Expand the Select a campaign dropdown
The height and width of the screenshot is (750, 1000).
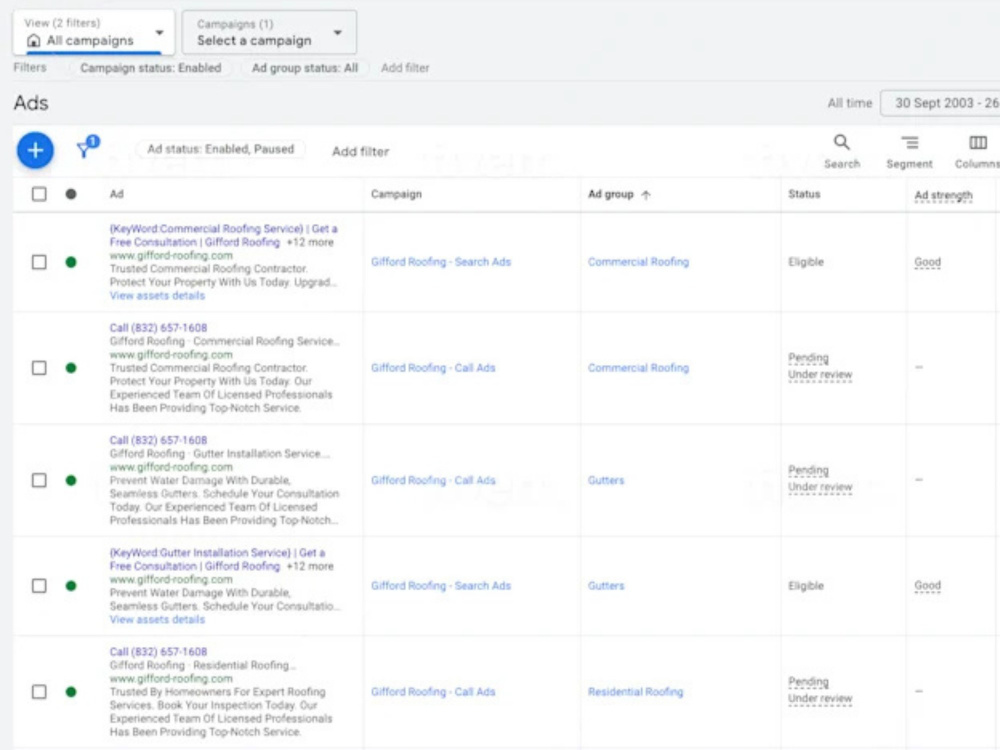[269, 33]
